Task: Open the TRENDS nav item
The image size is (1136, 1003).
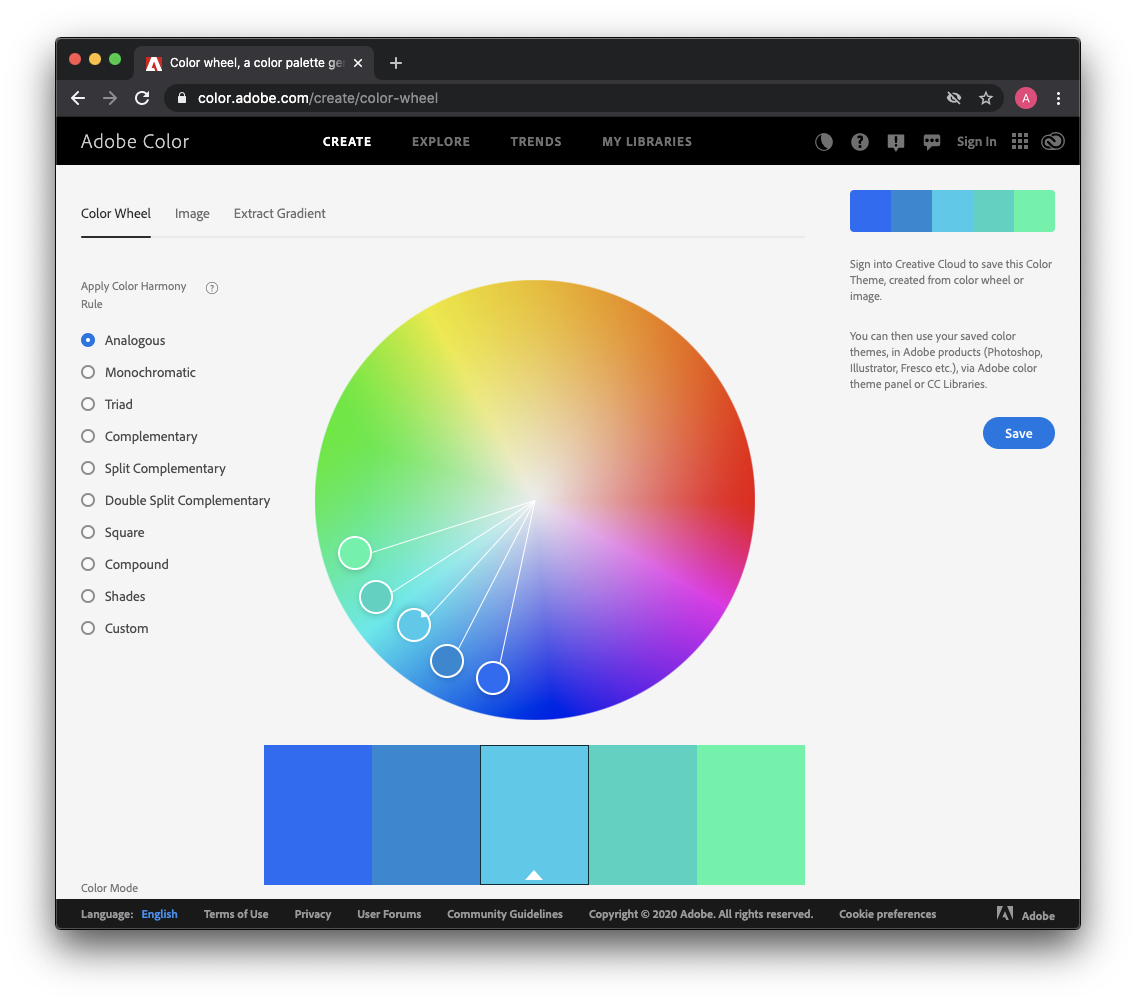Action: click(536, 142)
